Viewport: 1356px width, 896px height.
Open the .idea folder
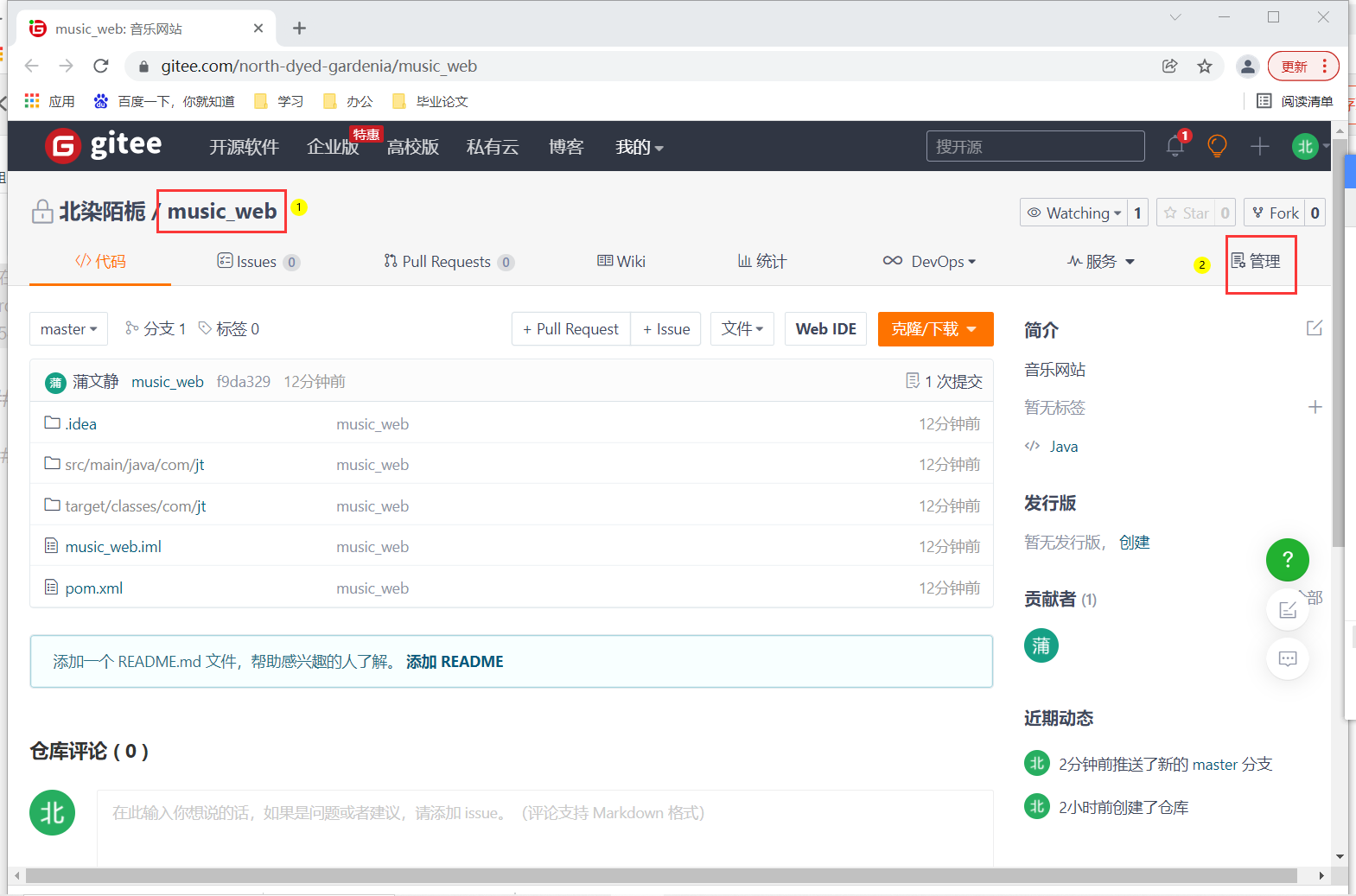80,423
